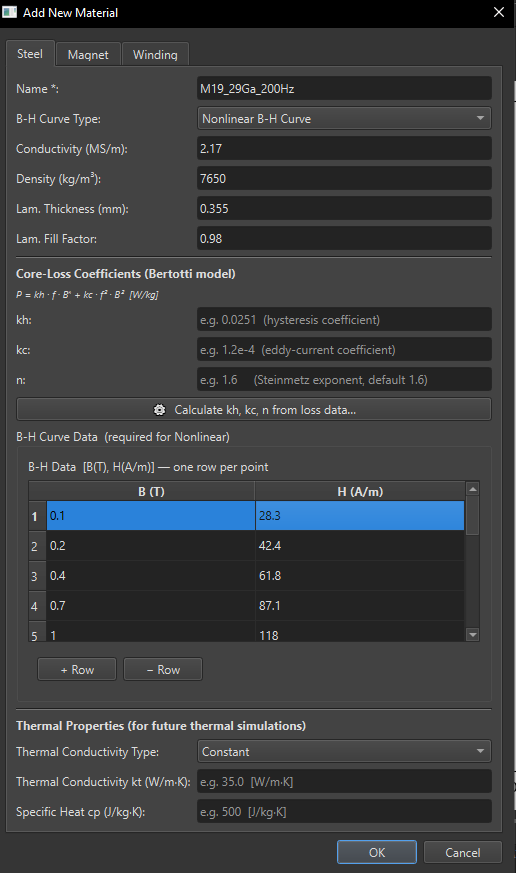This screenshot has height=873, width=516.
Task: Click the table scrollbar up arrow
Action: [x=473, y=489]
